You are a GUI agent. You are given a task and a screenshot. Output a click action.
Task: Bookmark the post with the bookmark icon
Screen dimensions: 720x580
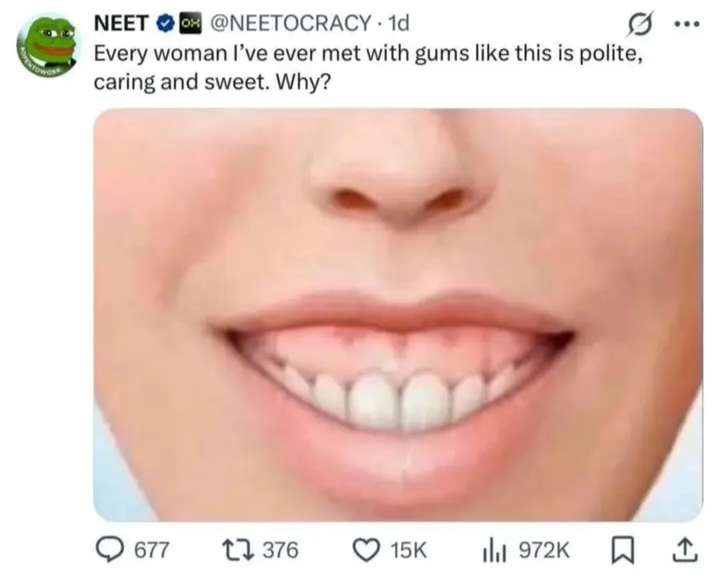pyautogui.click(x=623, y=551)
